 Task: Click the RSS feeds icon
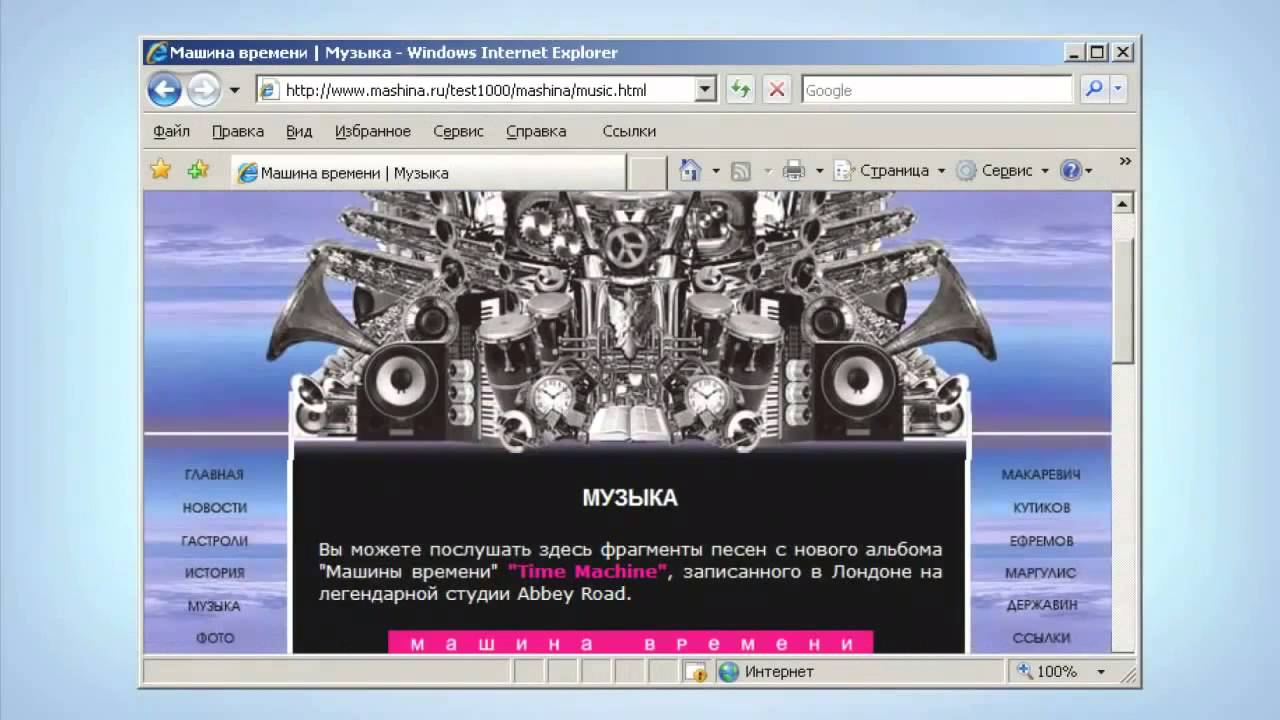coord(741,171)
